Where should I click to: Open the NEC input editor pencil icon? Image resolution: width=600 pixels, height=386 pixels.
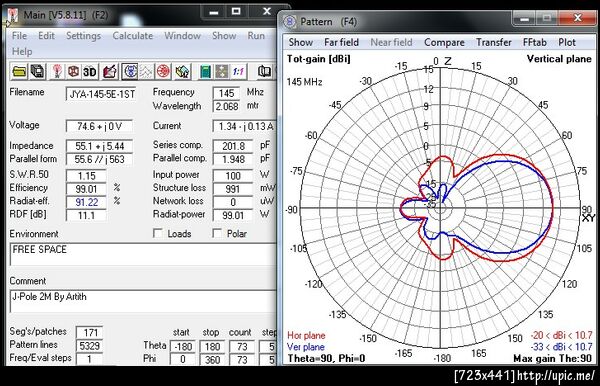coord(109,71)
